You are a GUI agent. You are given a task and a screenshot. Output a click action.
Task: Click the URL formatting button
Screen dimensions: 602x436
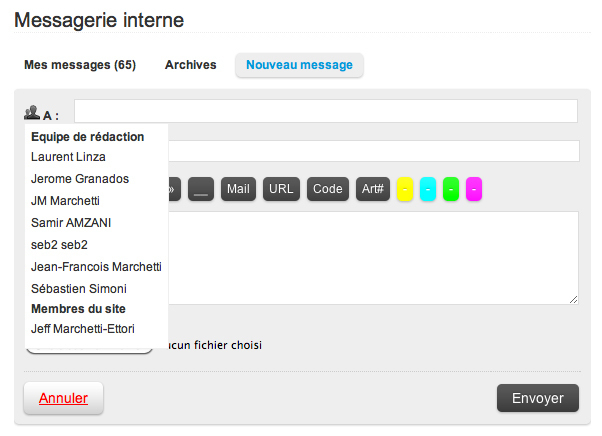pos(281,189)
